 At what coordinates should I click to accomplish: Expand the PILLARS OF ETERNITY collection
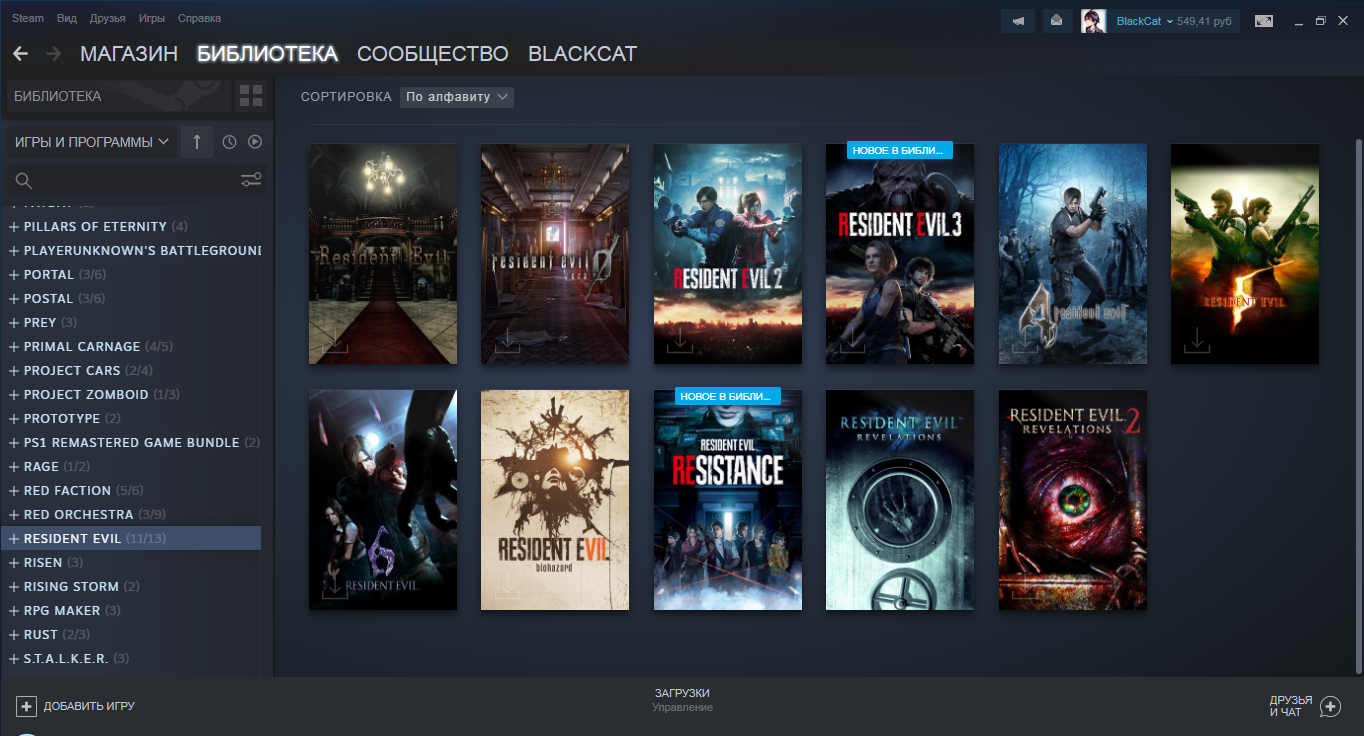[14, 226]
